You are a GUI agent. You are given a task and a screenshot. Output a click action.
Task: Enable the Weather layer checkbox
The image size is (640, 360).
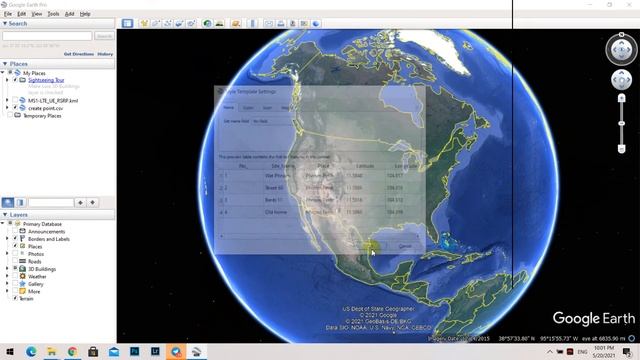(x=15, y=276)
